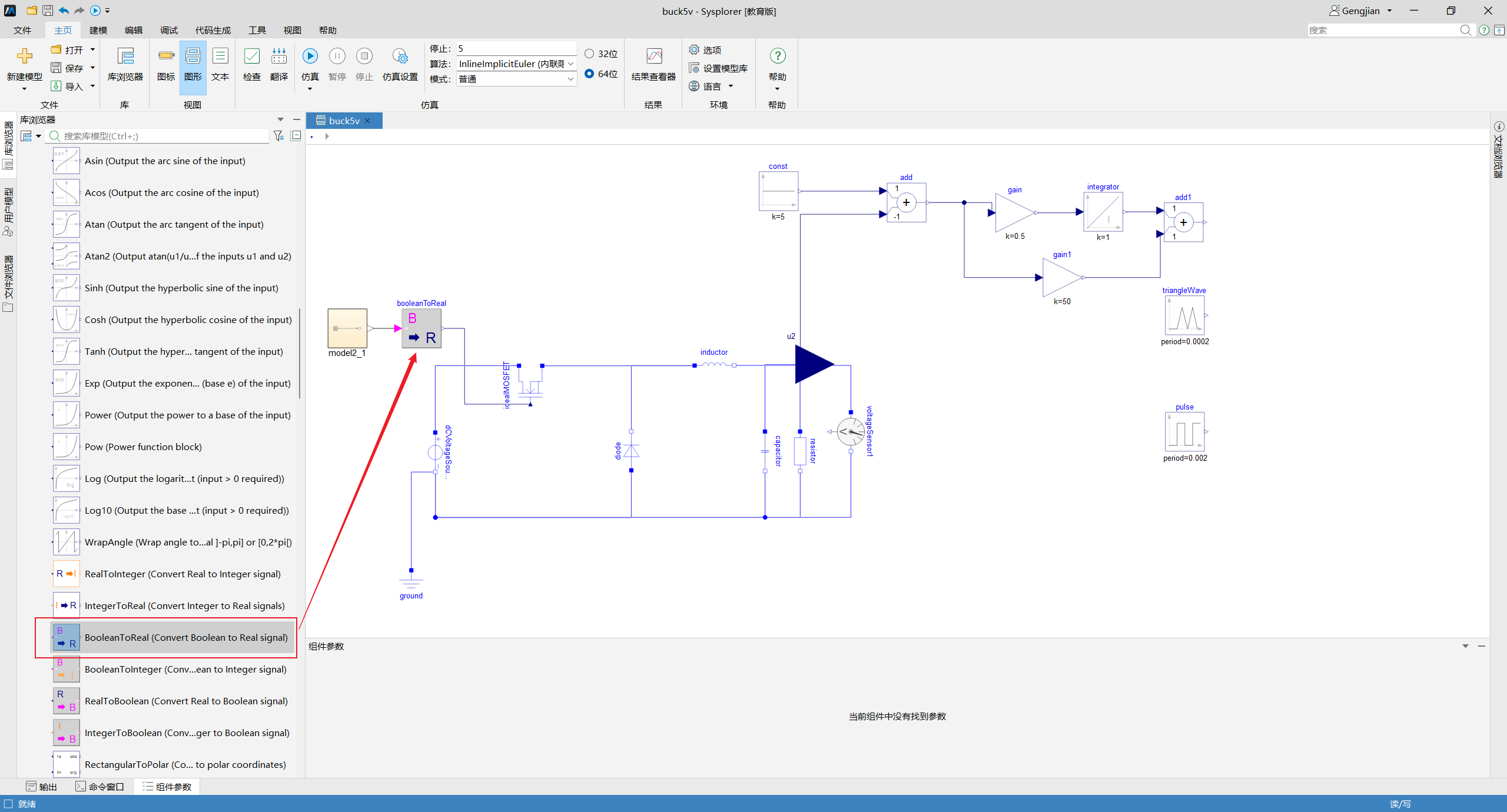Click the Save (保存) ribbon button

(x=67, y=68)
